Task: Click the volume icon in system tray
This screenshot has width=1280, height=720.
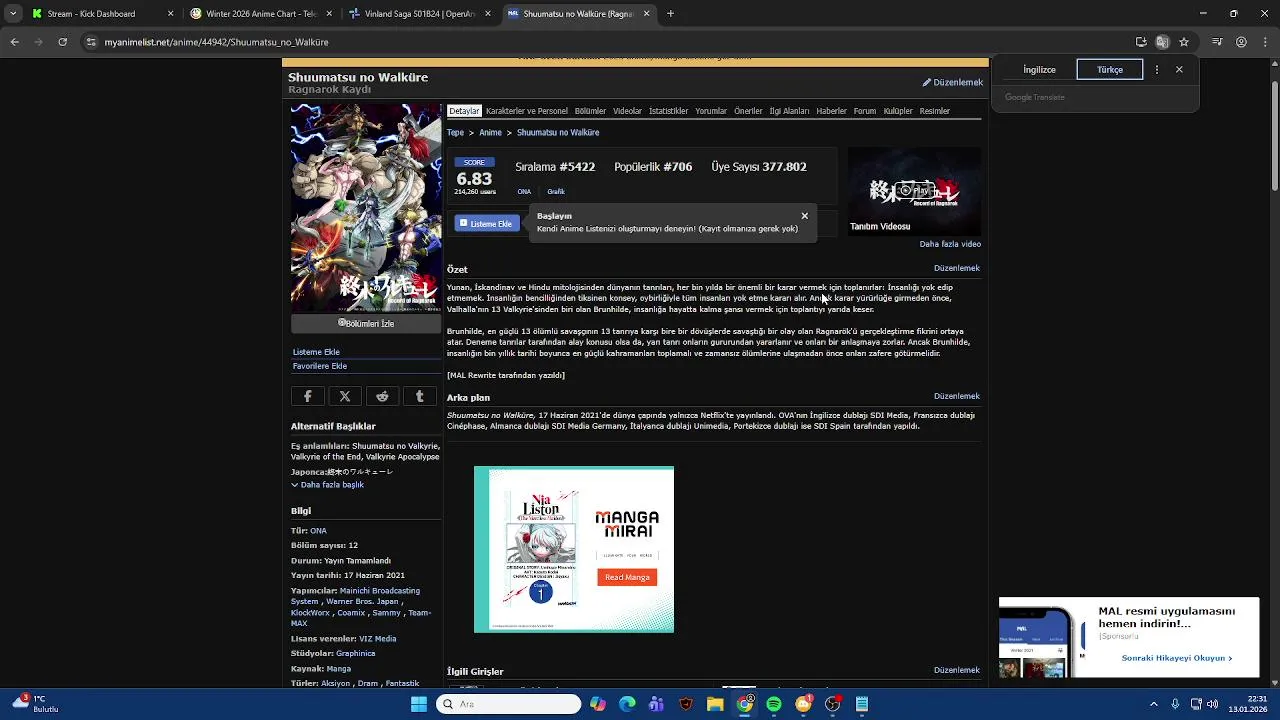Action: [1213, 704]
